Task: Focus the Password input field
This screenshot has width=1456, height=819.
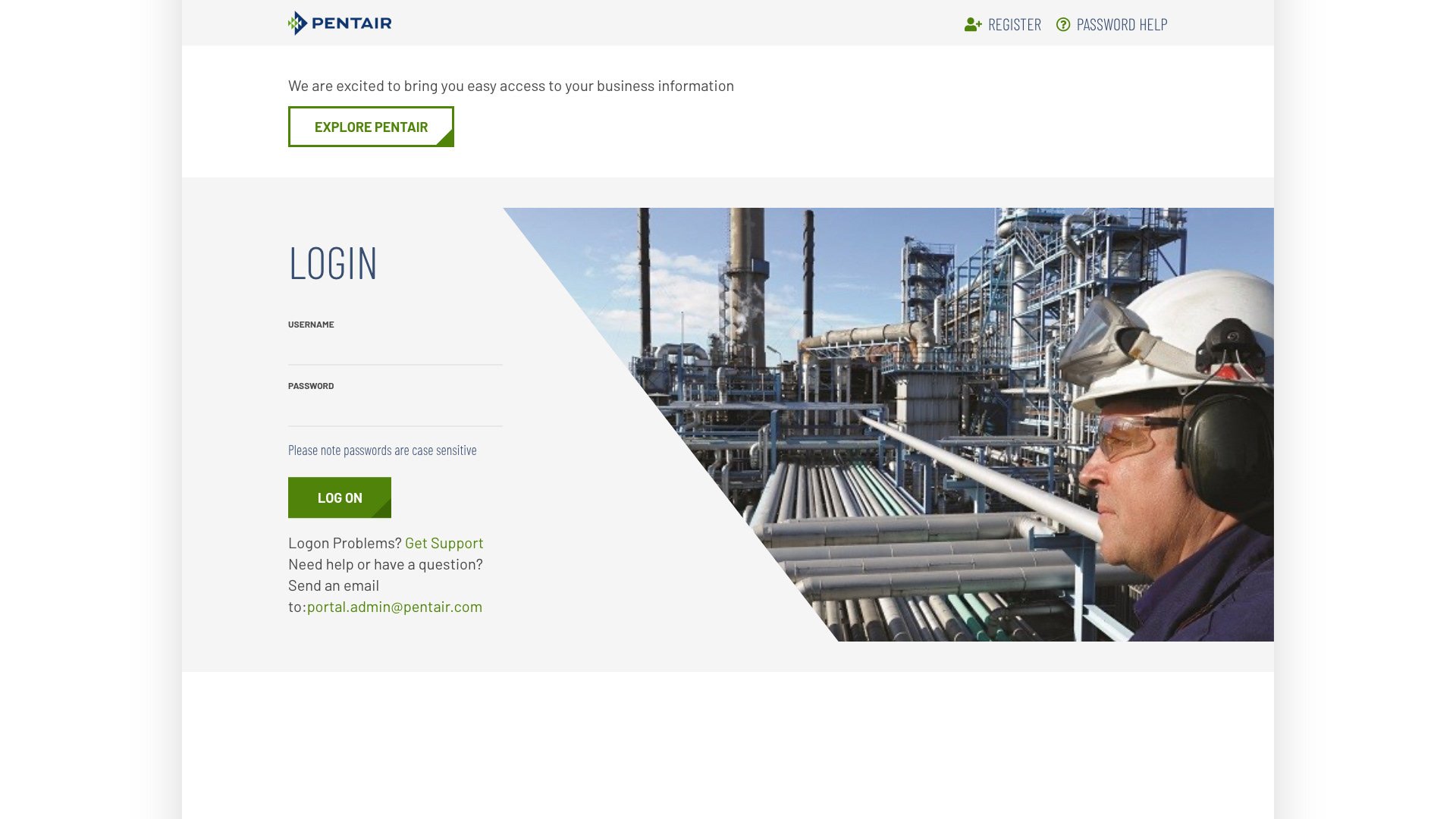Action: (395, 412)
